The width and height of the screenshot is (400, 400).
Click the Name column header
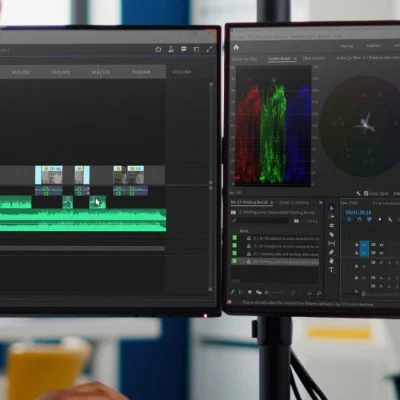pyautogui.click(x=244, y=231)
